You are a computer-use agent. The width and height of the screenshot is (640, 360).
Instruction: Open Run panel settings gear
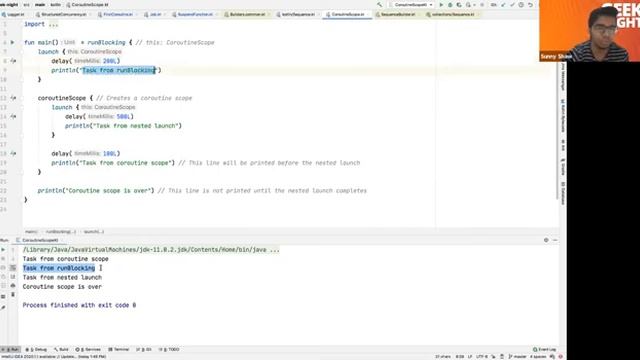click(x=546, y=240)
